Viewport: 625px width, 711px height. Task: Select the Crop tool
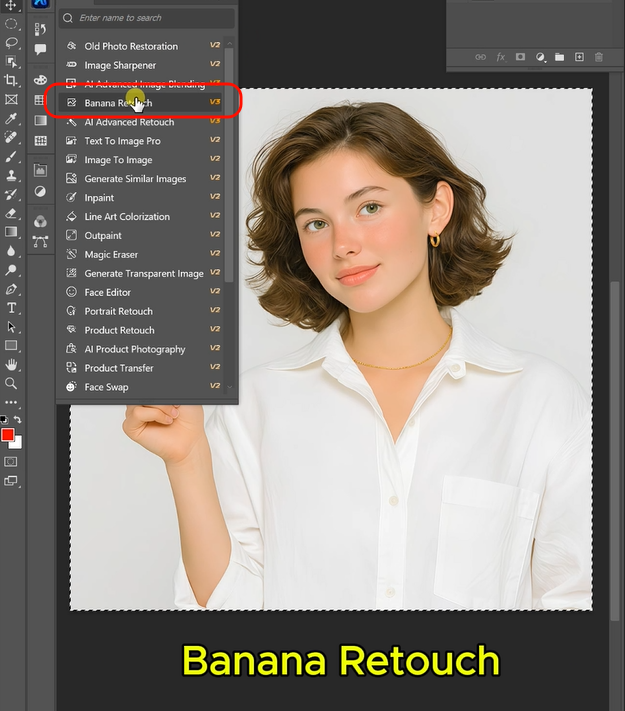coord(10,80)
